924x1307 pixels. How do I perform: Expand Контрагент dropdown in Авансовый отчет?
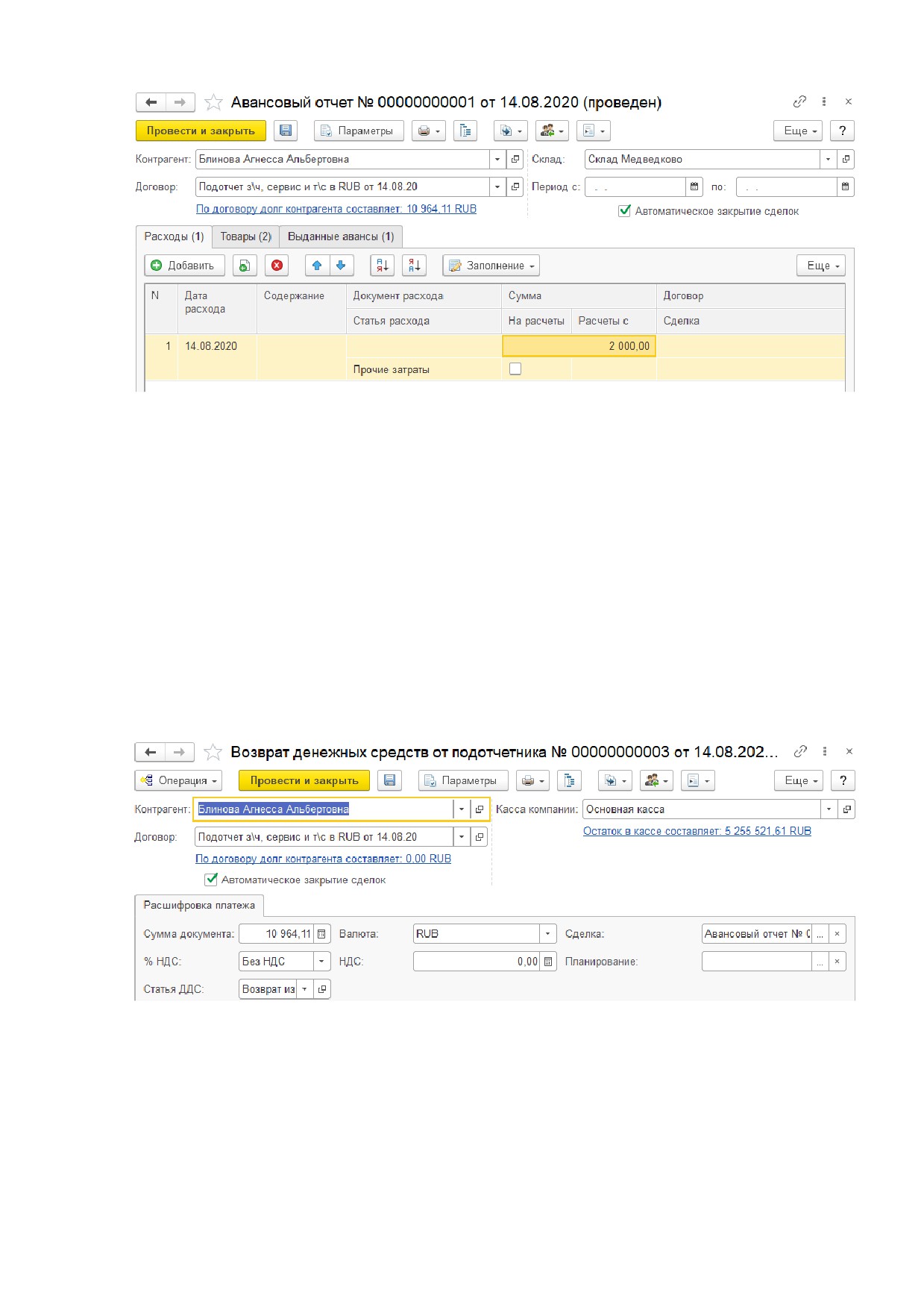497,159
